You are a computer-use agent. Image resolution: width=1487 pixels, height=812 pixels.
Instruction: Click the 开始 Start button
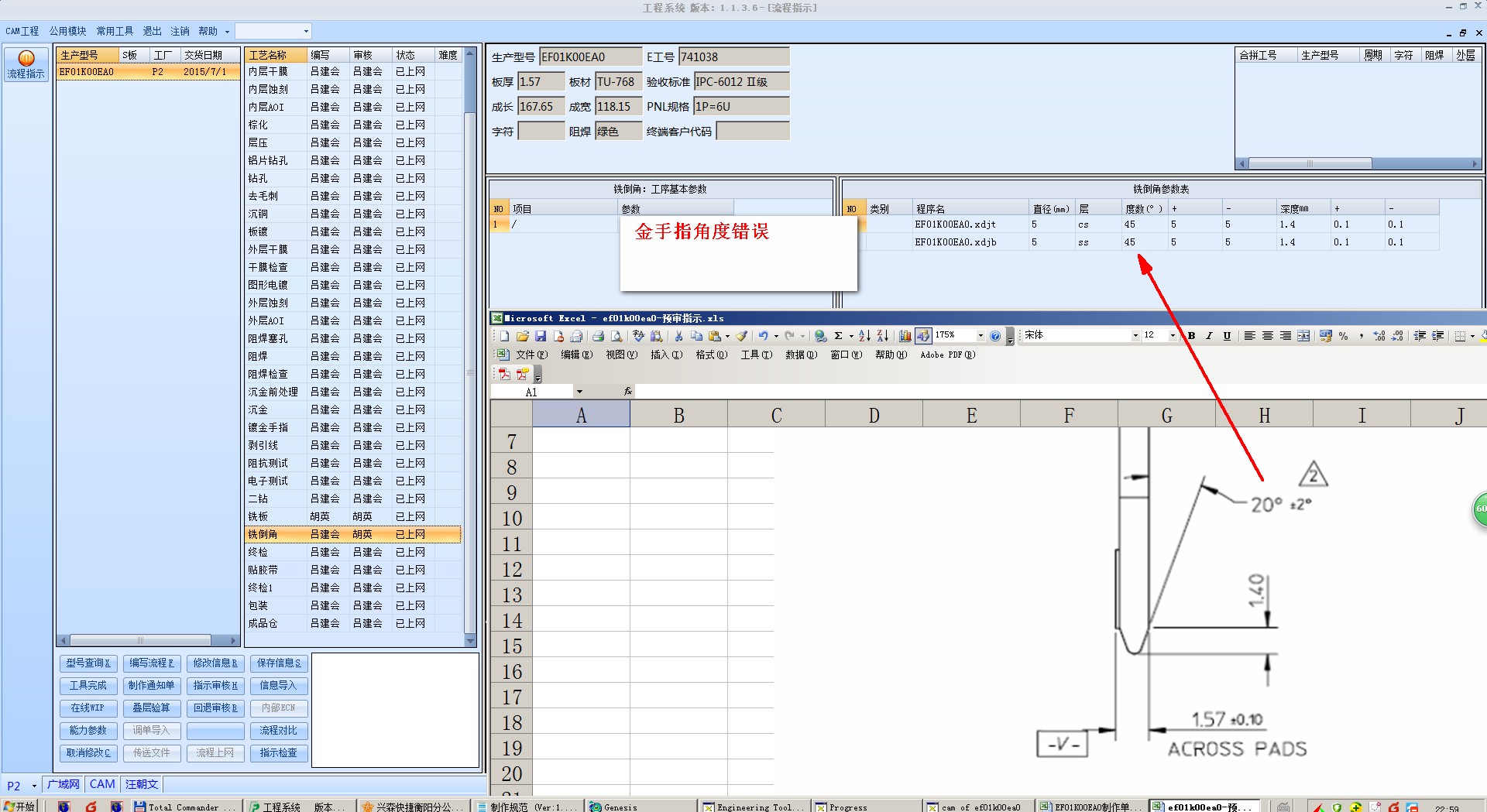pyautogui.click(x=20, y=806)
